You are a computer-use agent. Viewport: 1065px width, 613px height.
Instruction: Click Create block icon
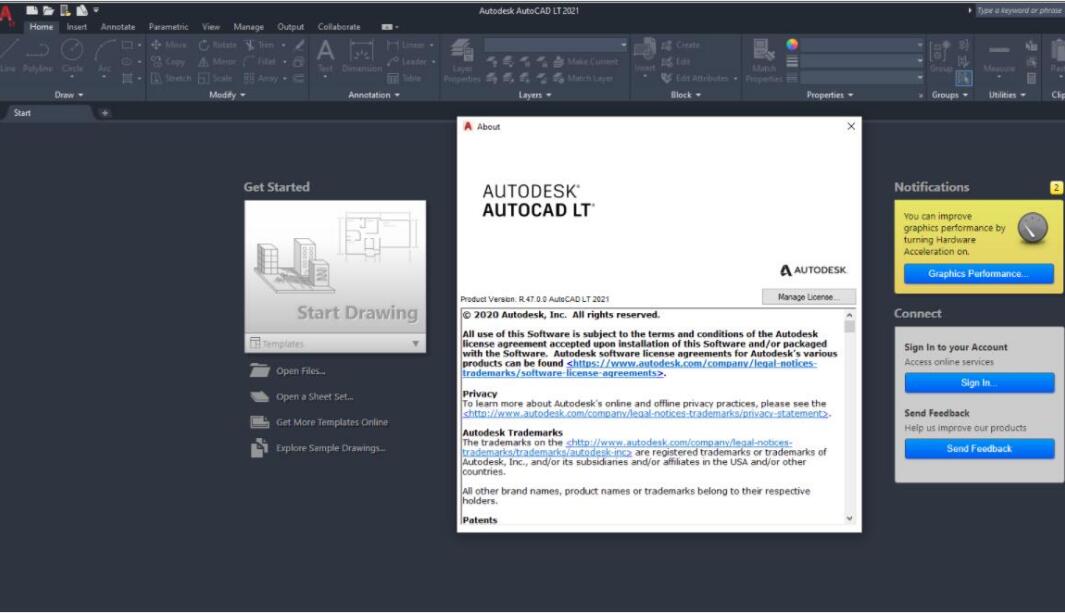681,45
